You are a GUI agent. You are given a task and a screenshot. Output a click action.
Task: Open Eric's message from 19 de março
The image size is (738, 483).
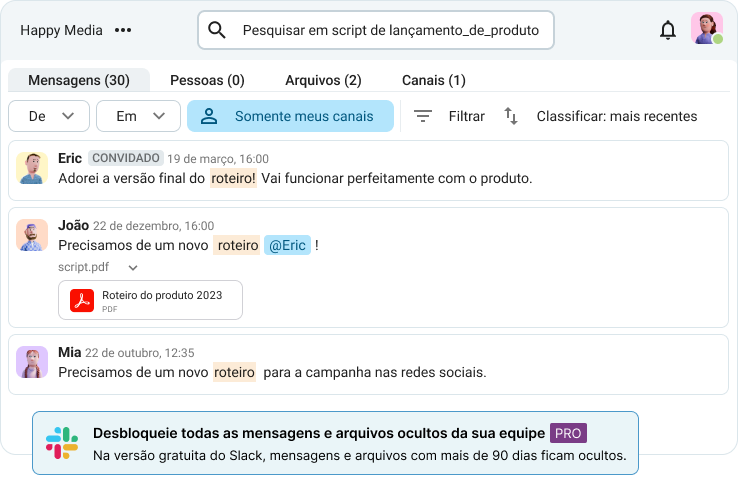(369, 170)
